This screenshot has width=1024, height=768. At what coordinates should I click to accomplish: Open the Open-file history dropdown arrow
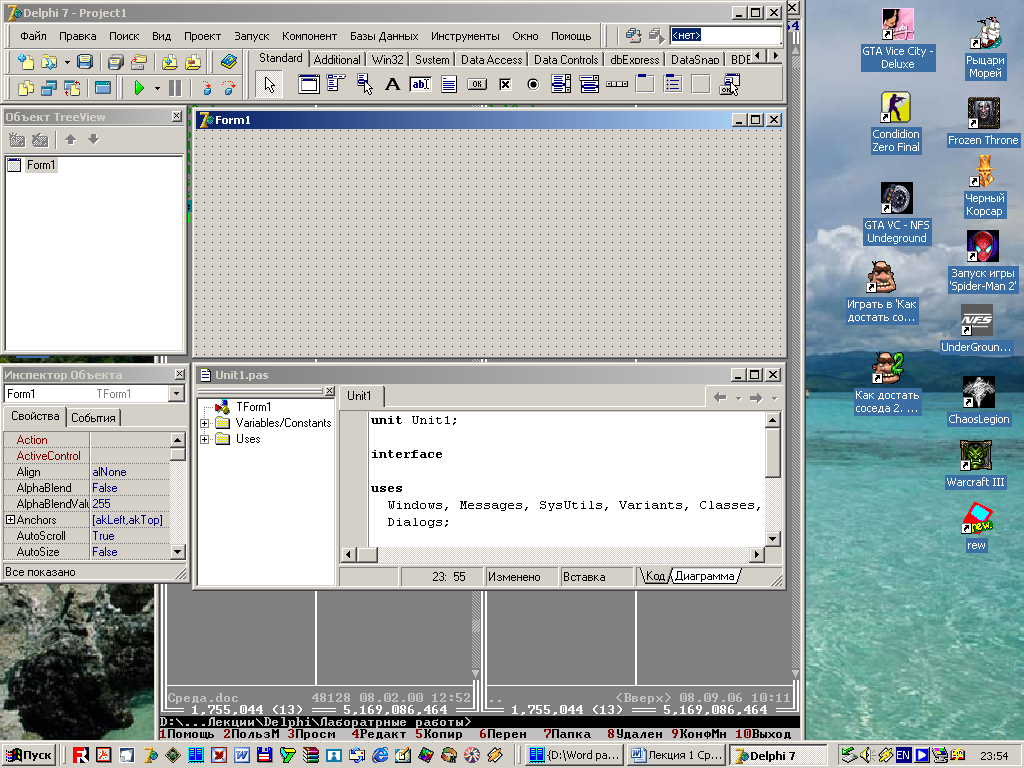(67, 62)
